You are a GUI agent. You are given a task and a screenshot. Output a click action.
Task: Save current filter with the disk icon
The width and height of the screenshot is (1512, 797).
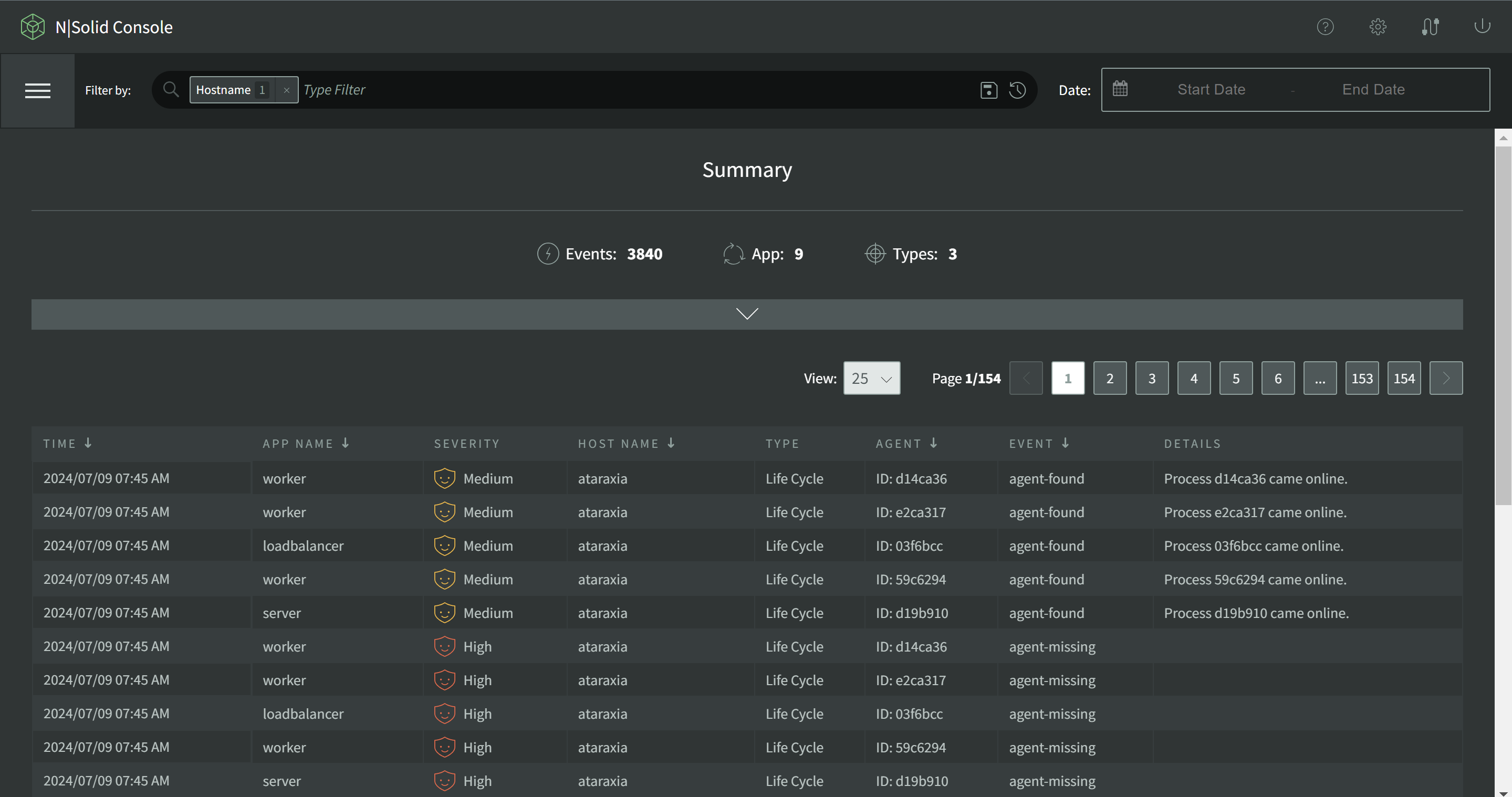tap(988, 90)
